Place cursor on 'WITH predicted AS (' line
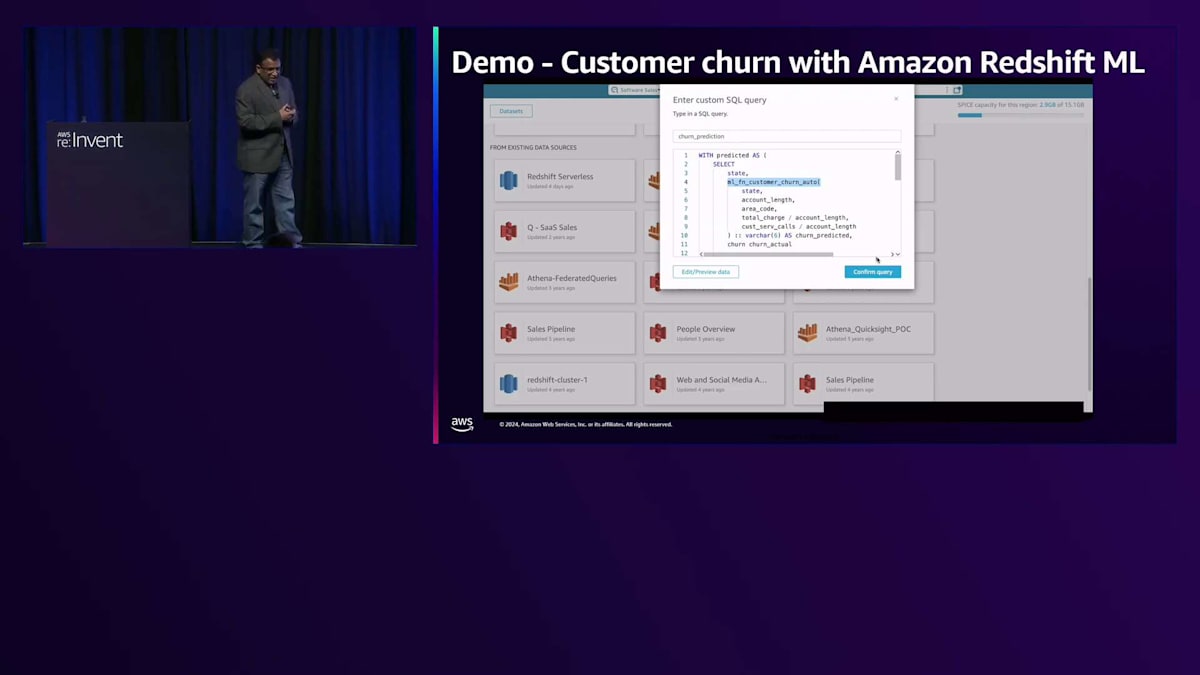 pos(732,155)
